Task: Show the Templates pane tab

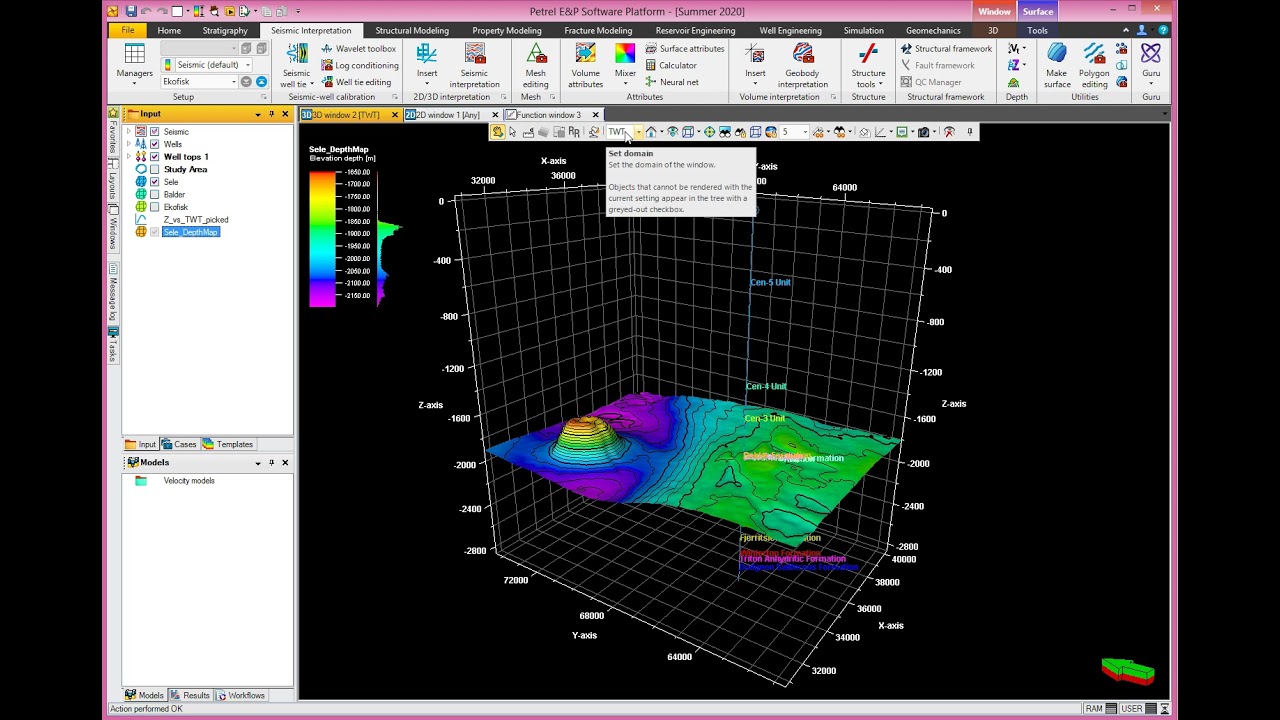Action: click(x=229, y=444)
